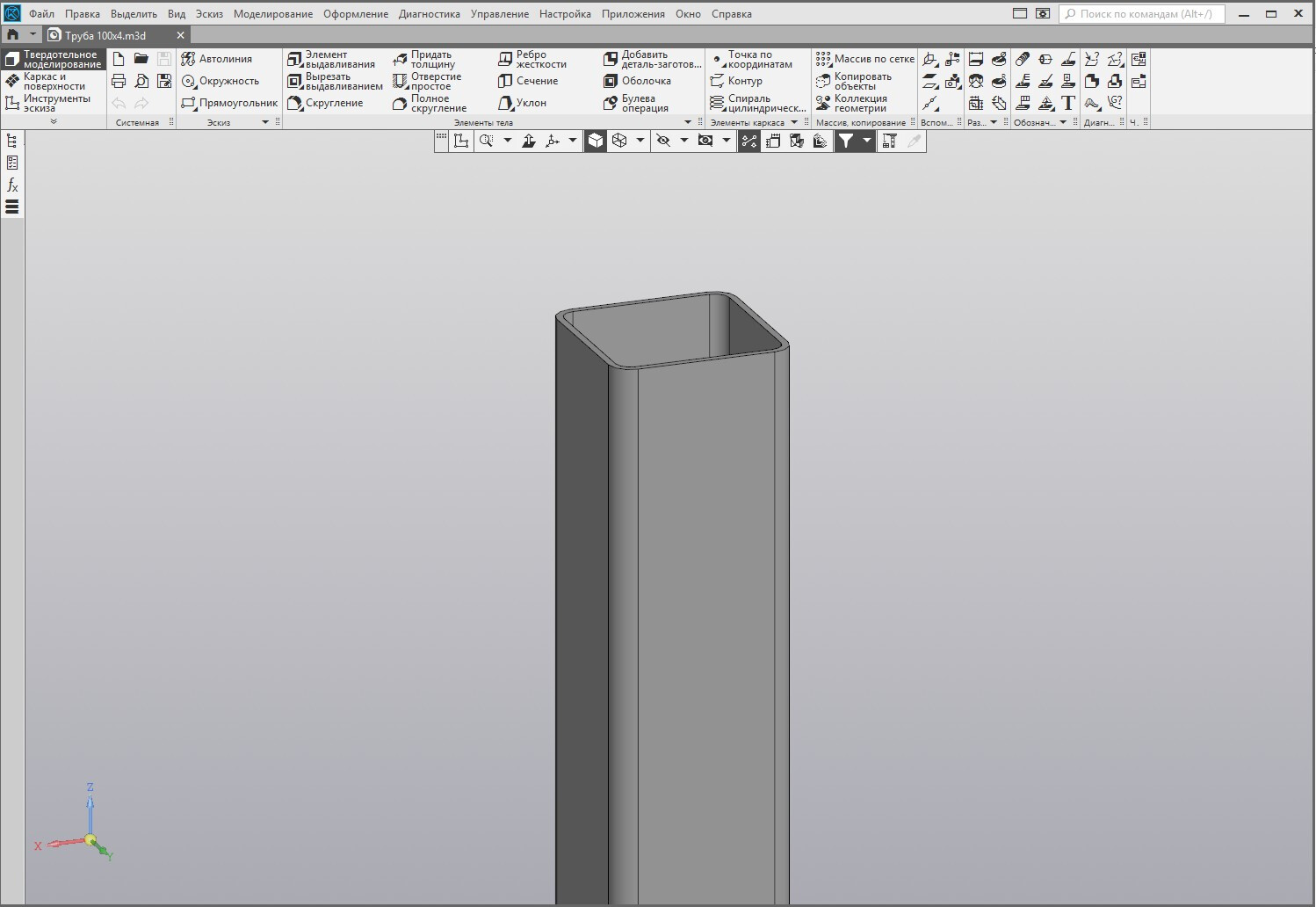This screenshot has width=1316, height=907.
Task: Toggle the highlighted constraints display button
Action: click(749, 141)
